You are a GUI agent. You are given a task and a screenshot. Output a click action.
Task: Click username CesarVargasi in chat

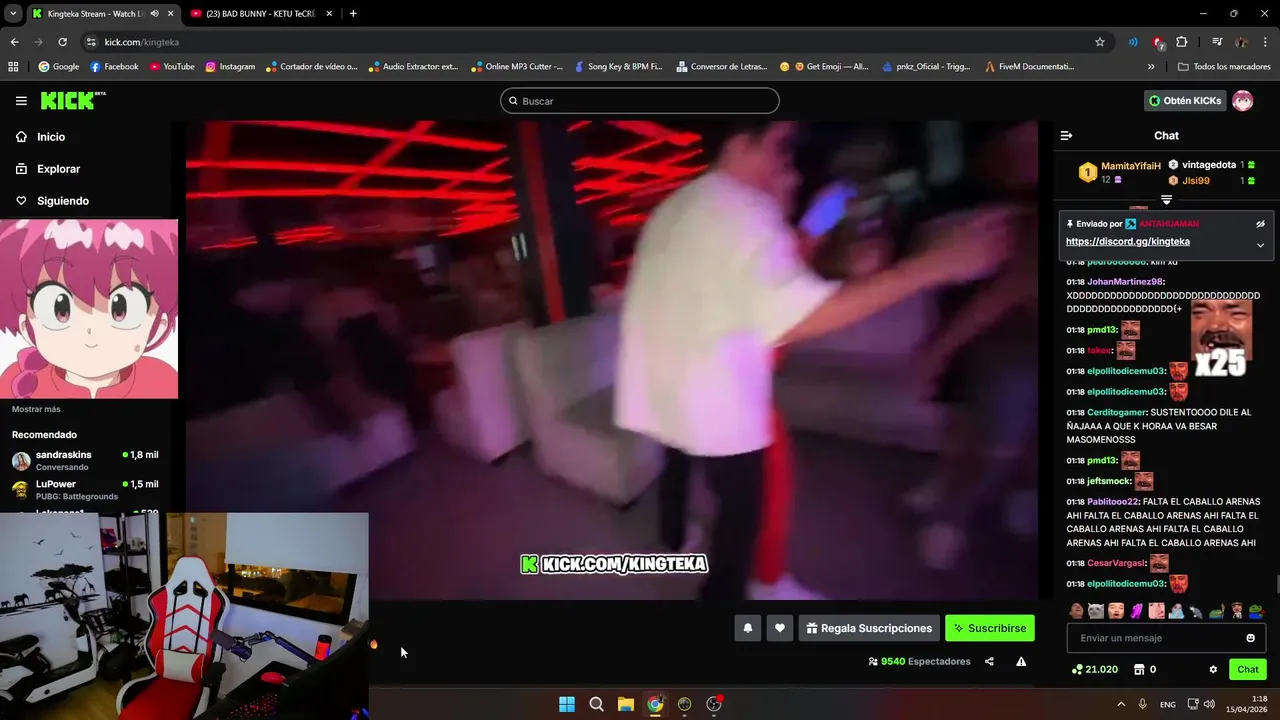[1116, 563]
